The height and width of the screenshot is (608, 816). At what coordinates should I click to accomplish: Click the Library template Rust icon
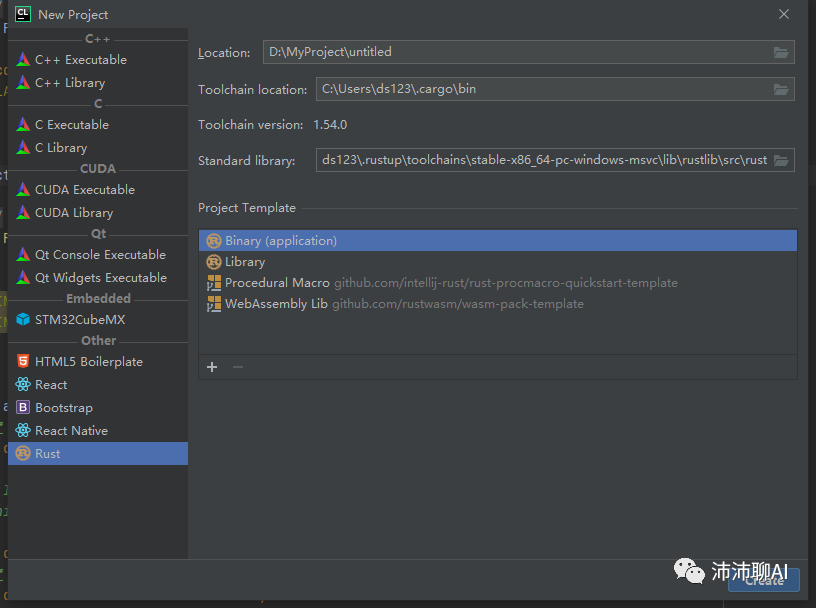pyautogui.click(x=214, y=262)
